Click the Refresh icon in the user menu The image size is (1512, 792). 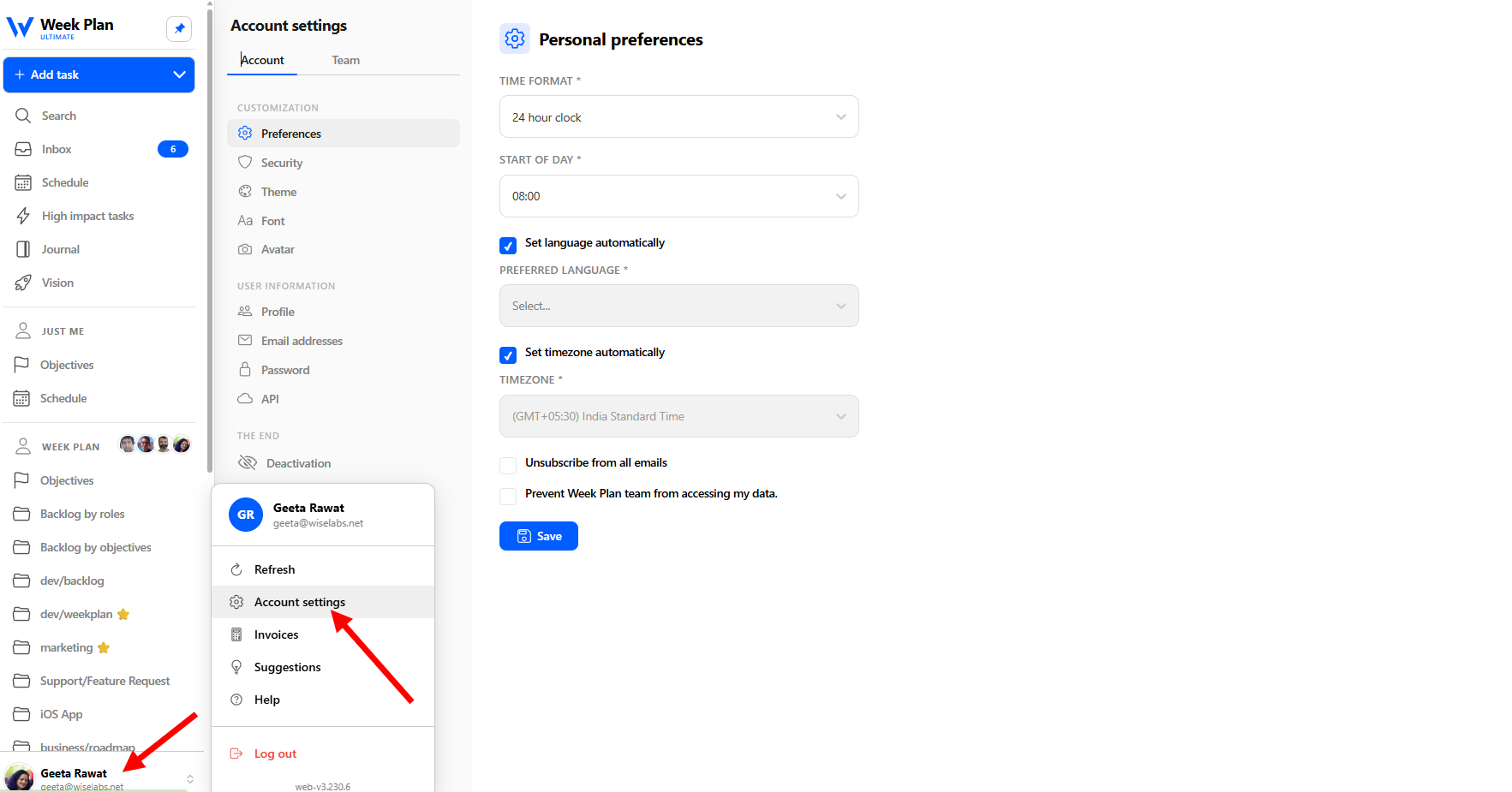click(x=236, y=569)
